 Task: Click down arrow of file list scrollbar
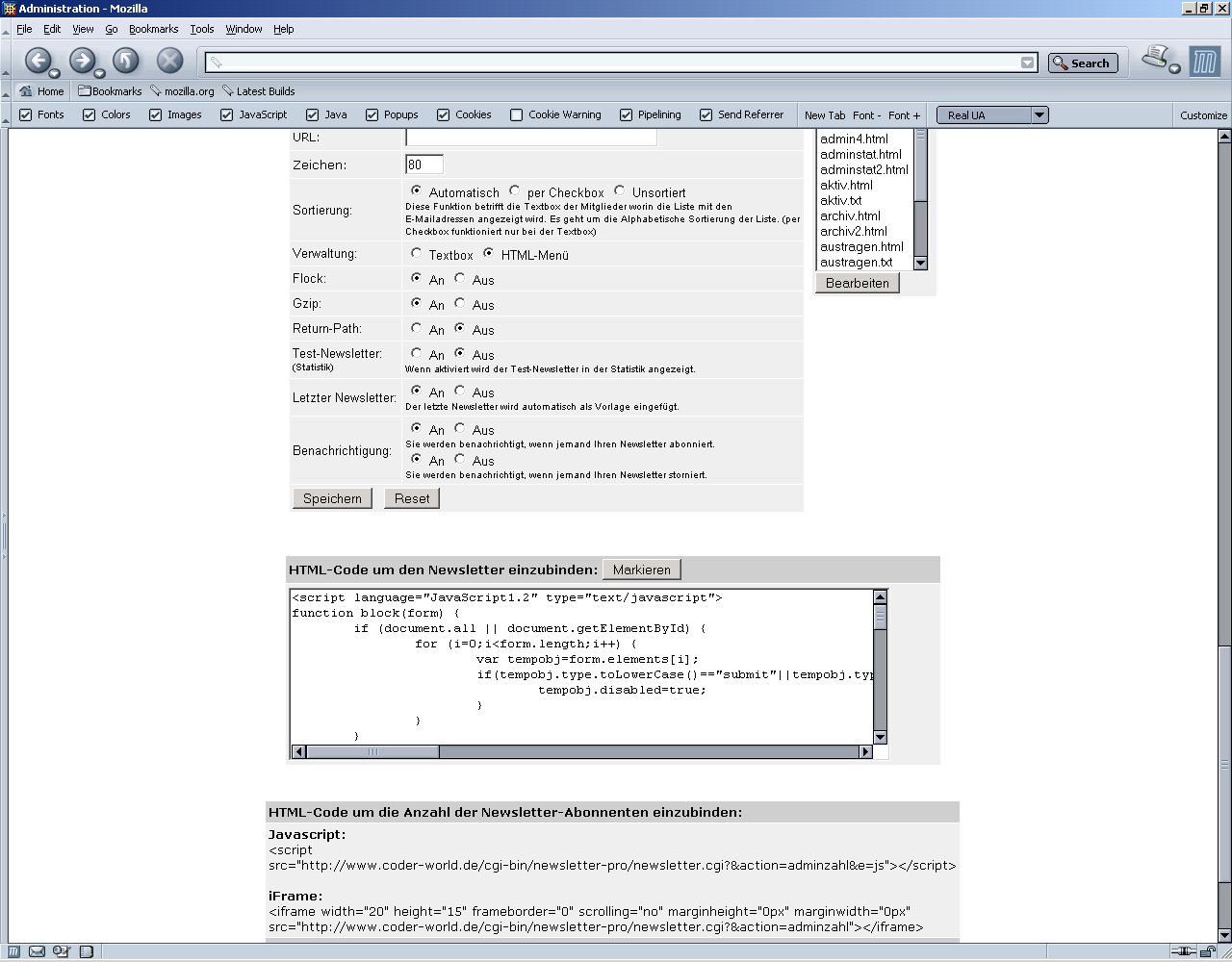click(920, 263)
